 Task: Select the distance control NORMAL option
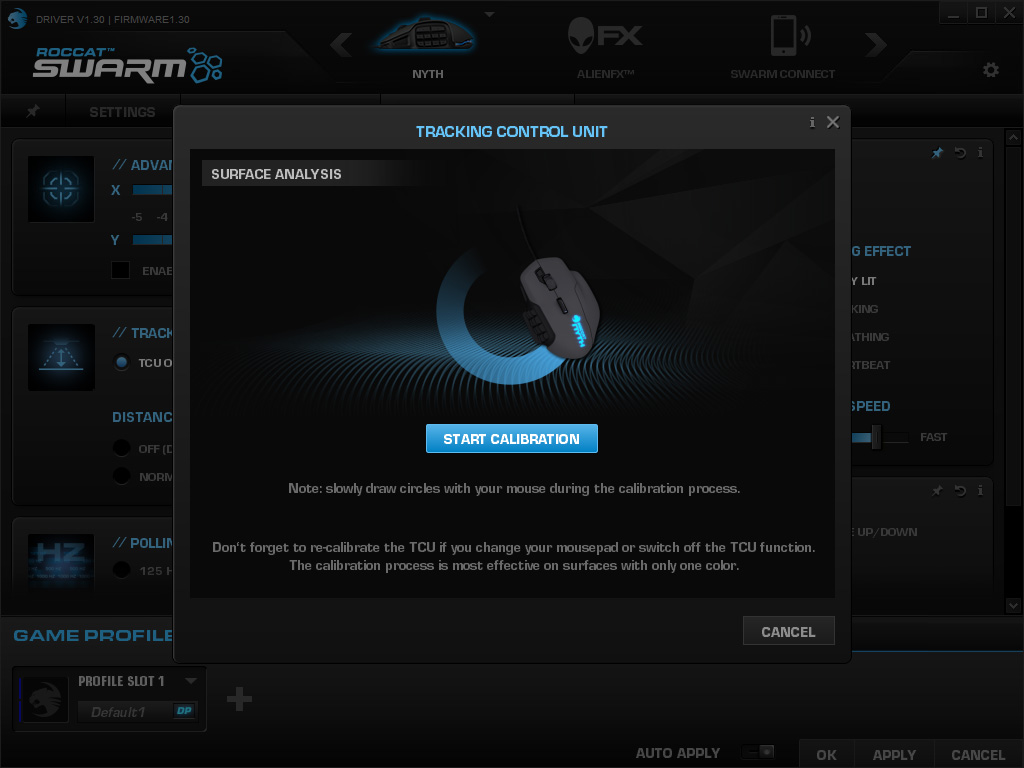(121, 476)
